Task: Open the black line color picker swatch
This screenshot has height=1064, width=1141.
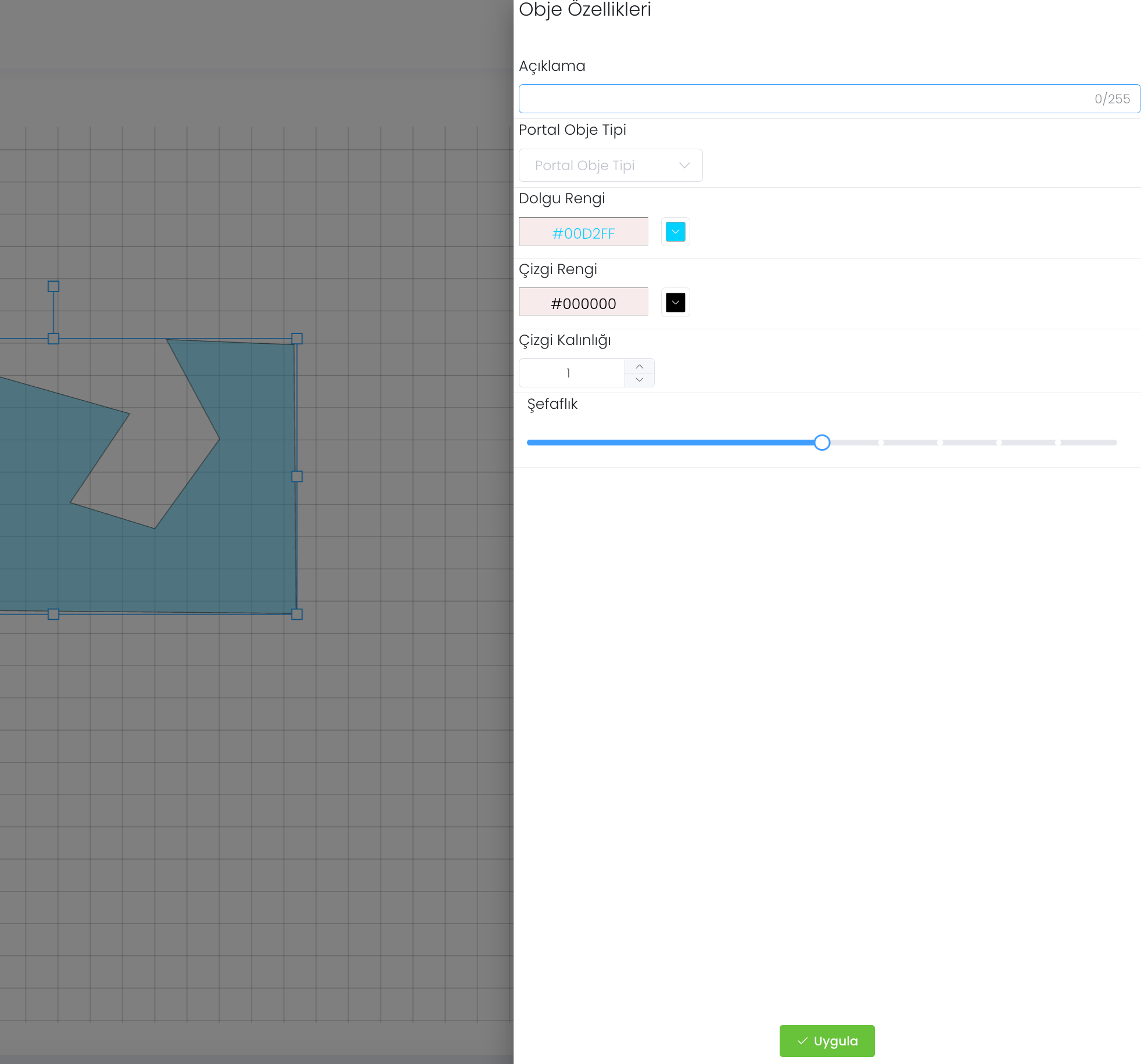Action: tap(675, 303)
